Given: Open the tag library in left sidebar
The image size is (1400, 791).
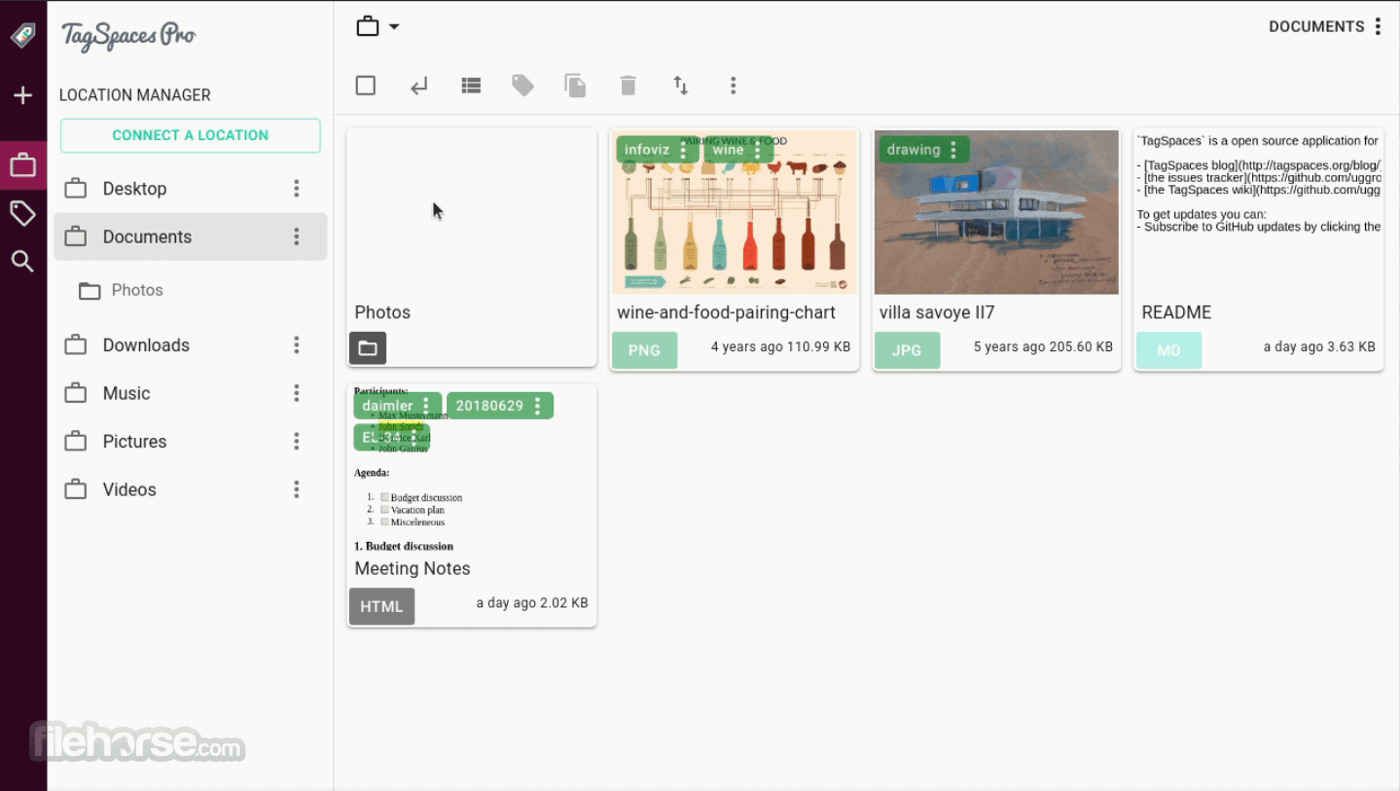Looking at the screenshot, I should [23, 213].
